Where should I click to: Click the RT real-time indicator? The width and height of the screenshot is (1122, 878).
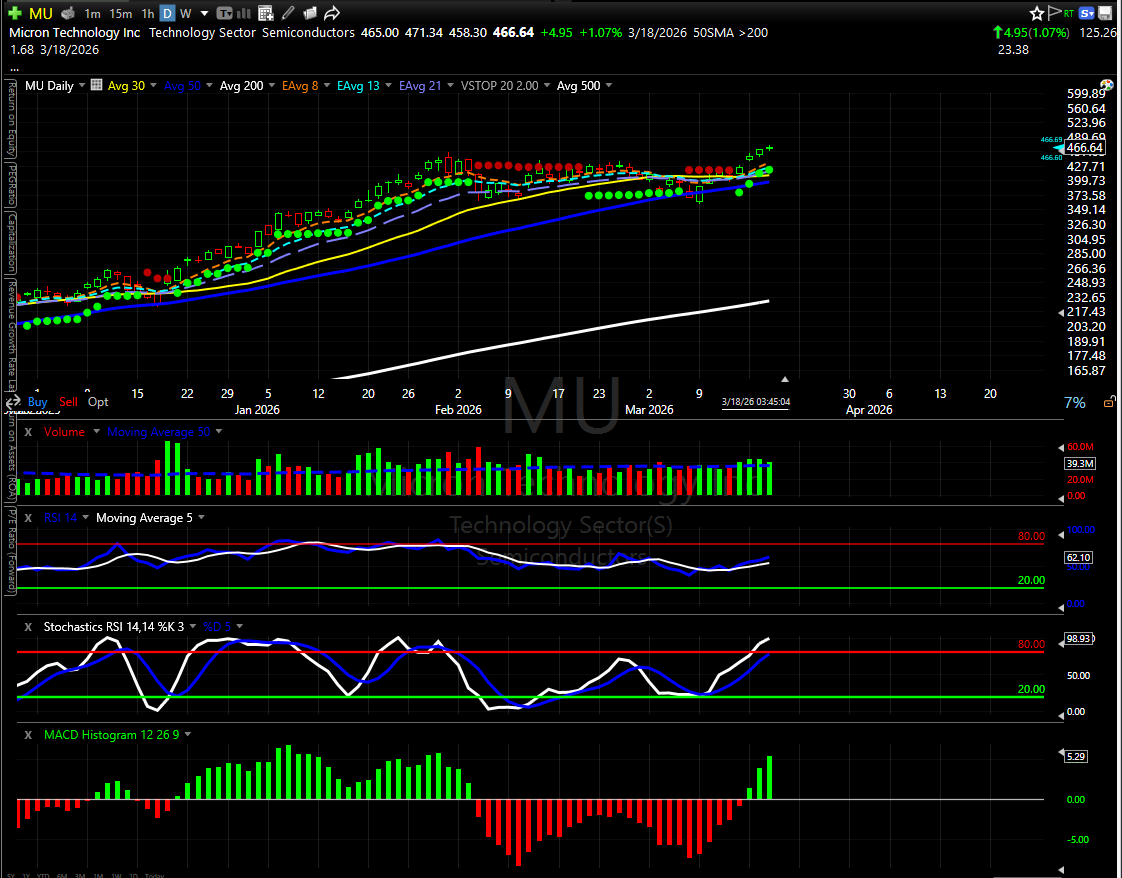tap(1069, 13)
